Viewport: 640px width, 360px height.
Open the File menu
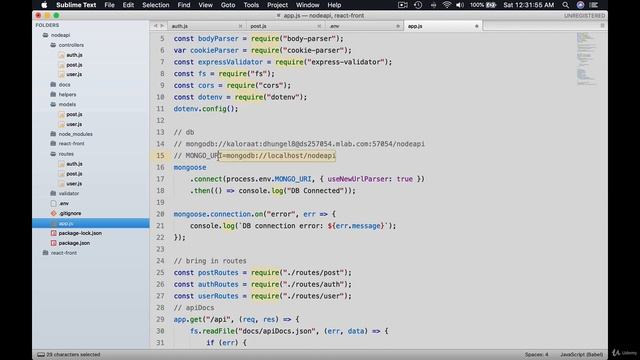109,5
